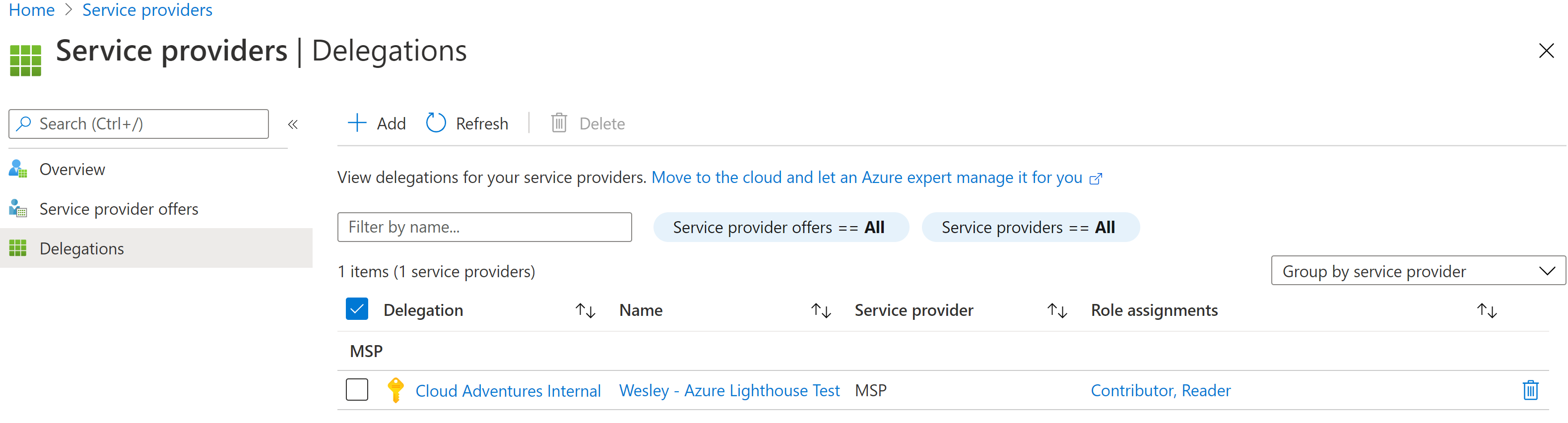
Task: Open the Service providers breadcrumb link
Action: click(x=147, y=10)
